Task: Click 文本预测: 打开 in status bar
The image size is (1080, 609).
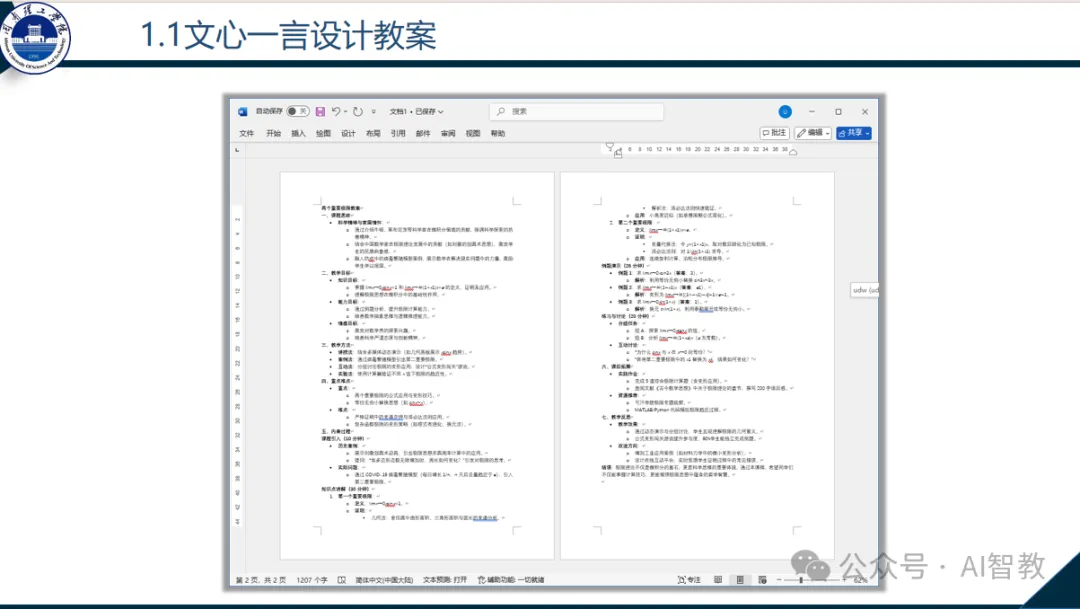Action: (445, 580)
